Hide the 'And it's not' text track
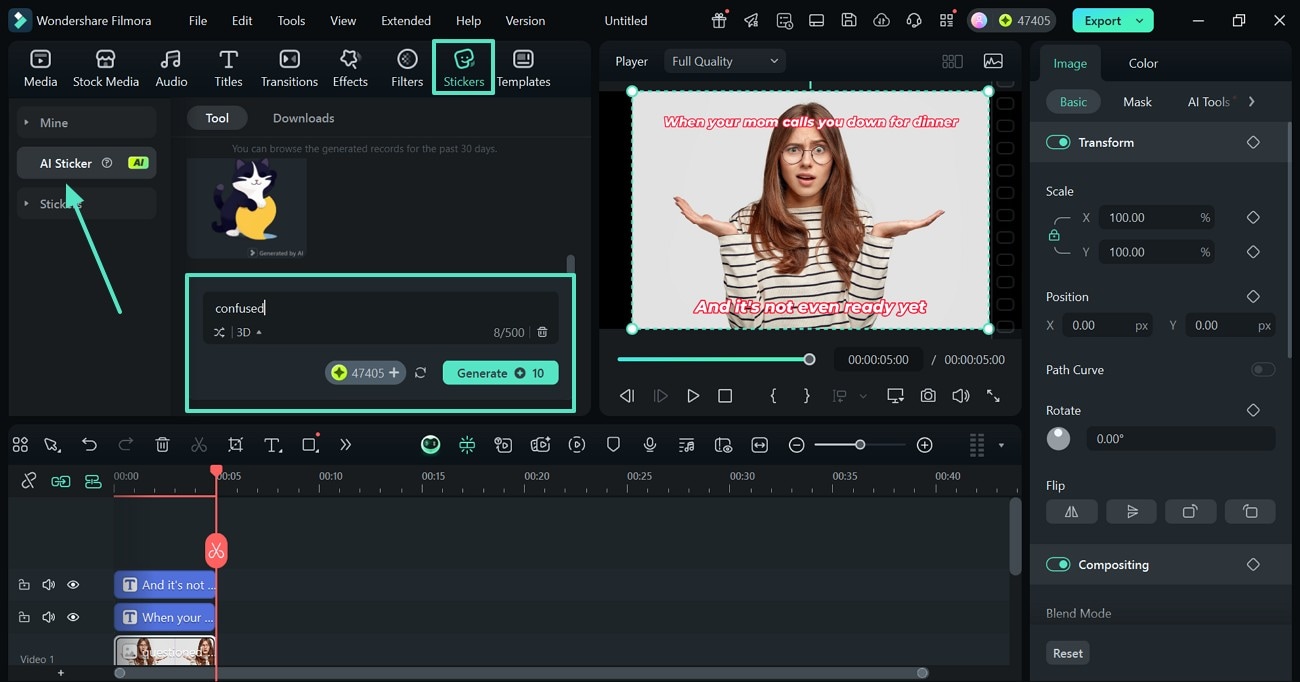 [73, 585]
